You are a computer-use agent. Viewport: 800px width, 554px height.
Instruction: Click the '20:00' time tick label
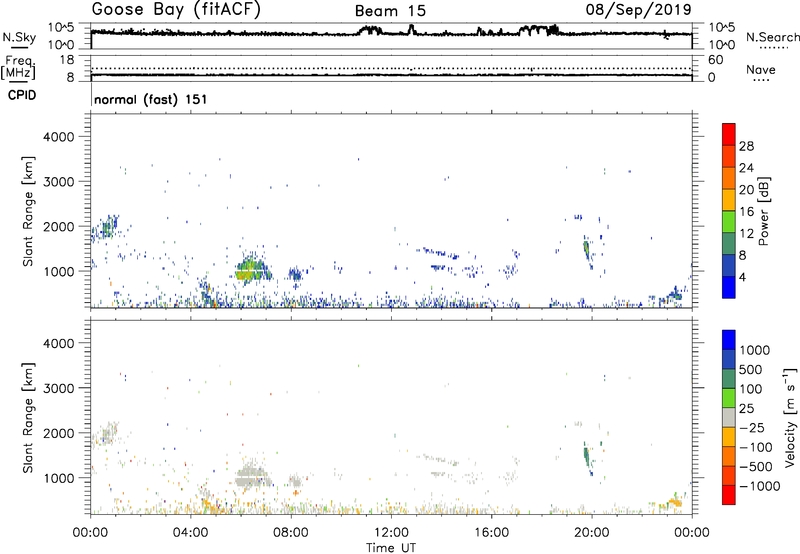pos(591,533)
